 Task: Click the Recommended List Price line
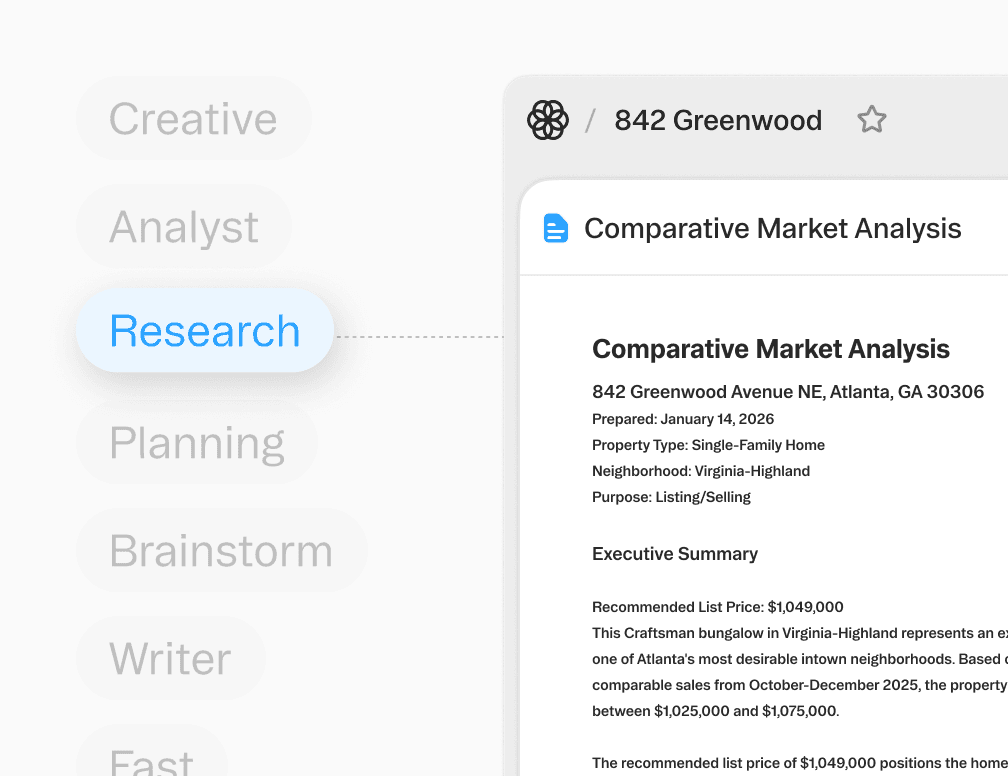pyautogui.click(x=718, y=607)
